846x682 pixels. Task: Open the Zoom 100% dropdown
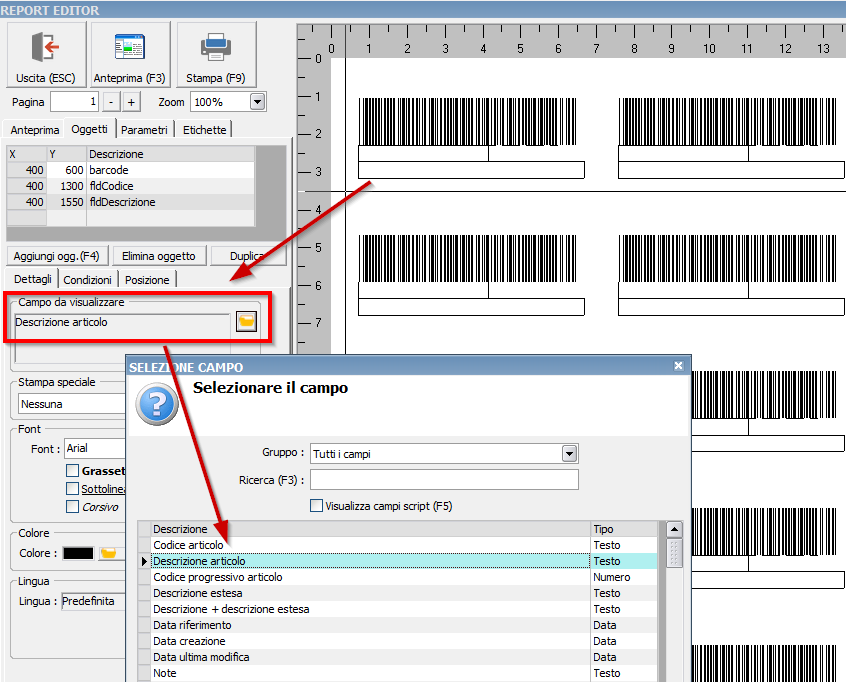tap(257, 101)
